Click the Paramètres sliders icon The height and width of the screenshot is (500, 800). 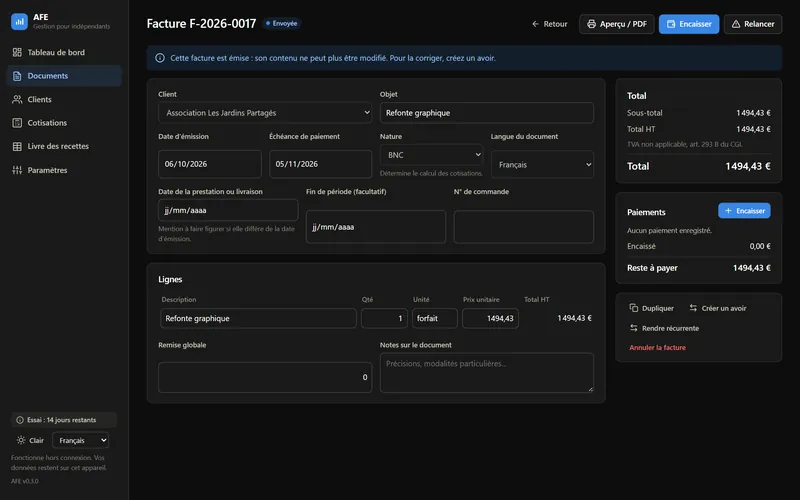17,170
